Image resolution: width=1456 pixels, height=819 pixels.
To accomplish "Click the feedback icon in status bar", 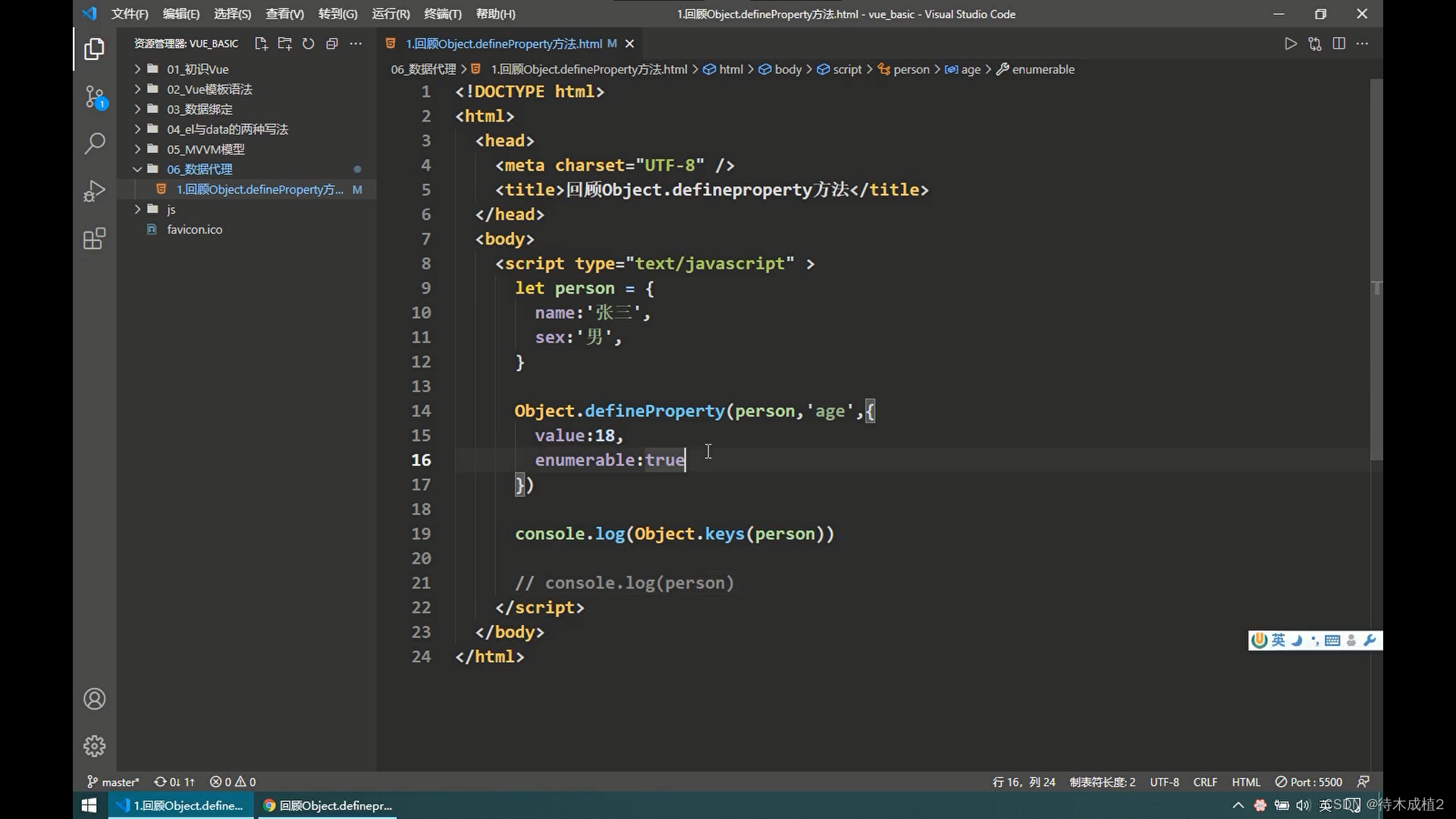I will pyautogui.click(x=1363, y=782).
